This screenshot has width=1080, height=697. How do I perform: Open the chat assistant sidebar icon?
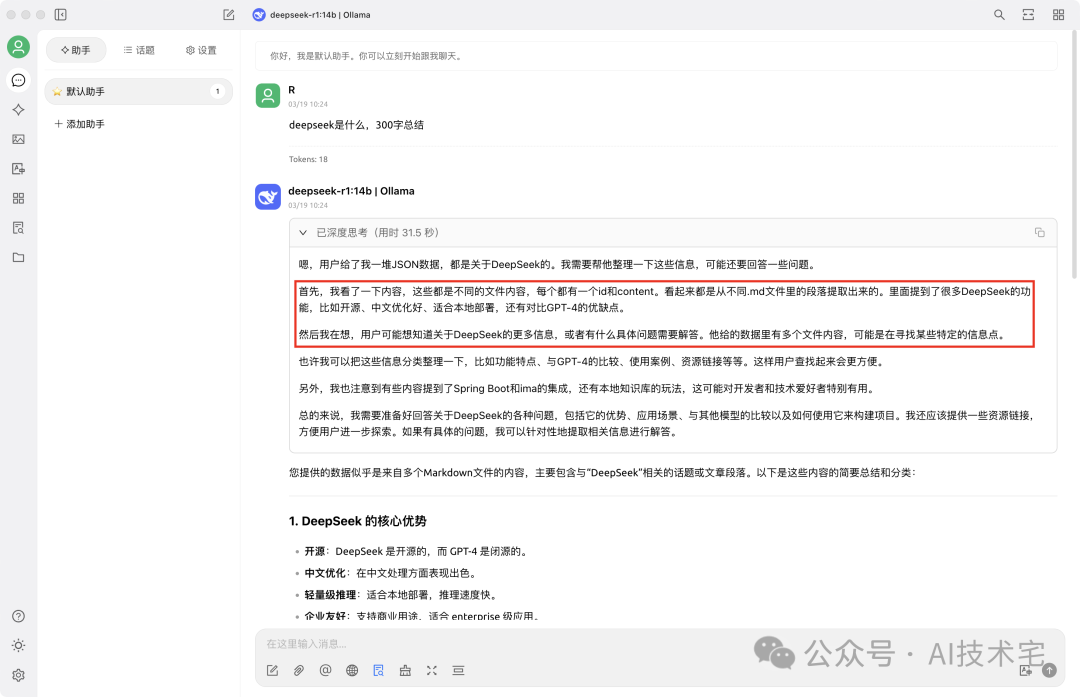(x=19, y=81)
